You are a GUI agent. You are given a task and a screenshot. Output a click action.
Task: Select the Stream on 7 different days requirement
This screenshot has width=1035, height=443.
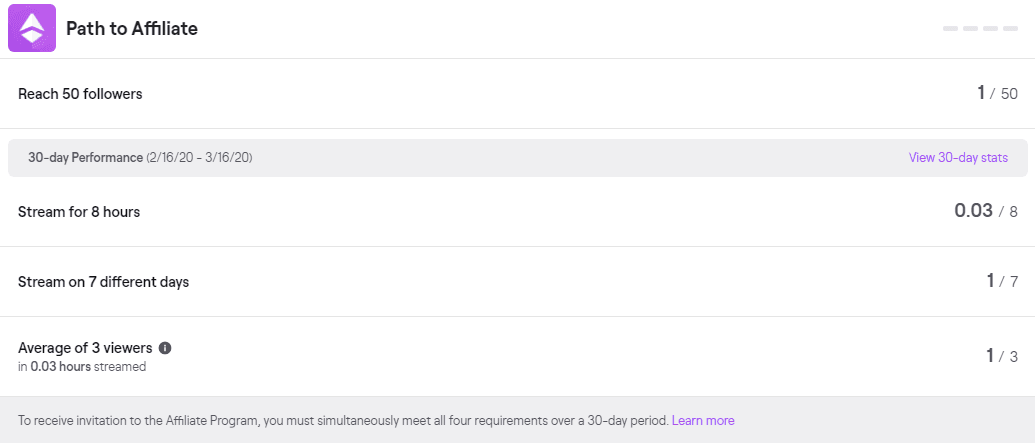(103, 282)
